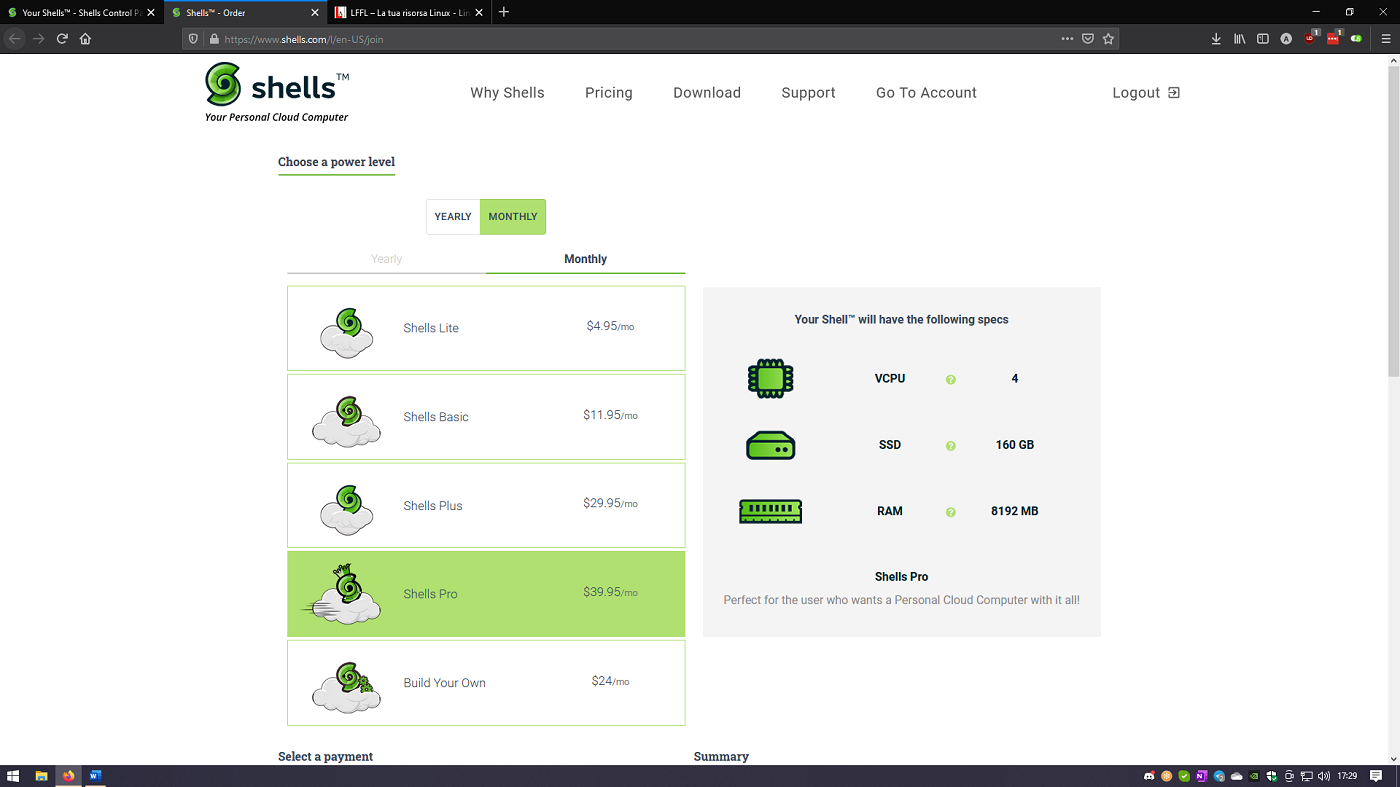Open the Pricing menu item
1400x787 pixels.
click(x=608, y=93)
